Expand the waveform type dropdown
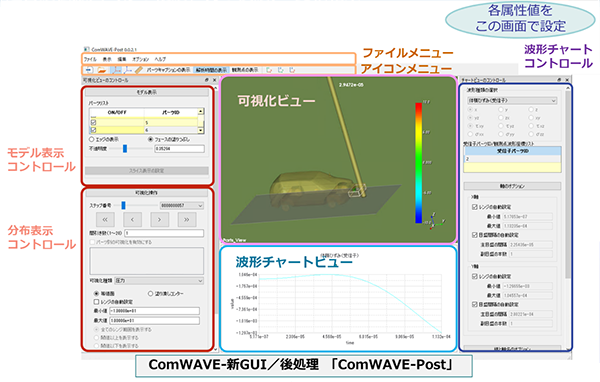The width and height of the screenshot is (600, 382). pyautogui.click(x=512, y=101)
